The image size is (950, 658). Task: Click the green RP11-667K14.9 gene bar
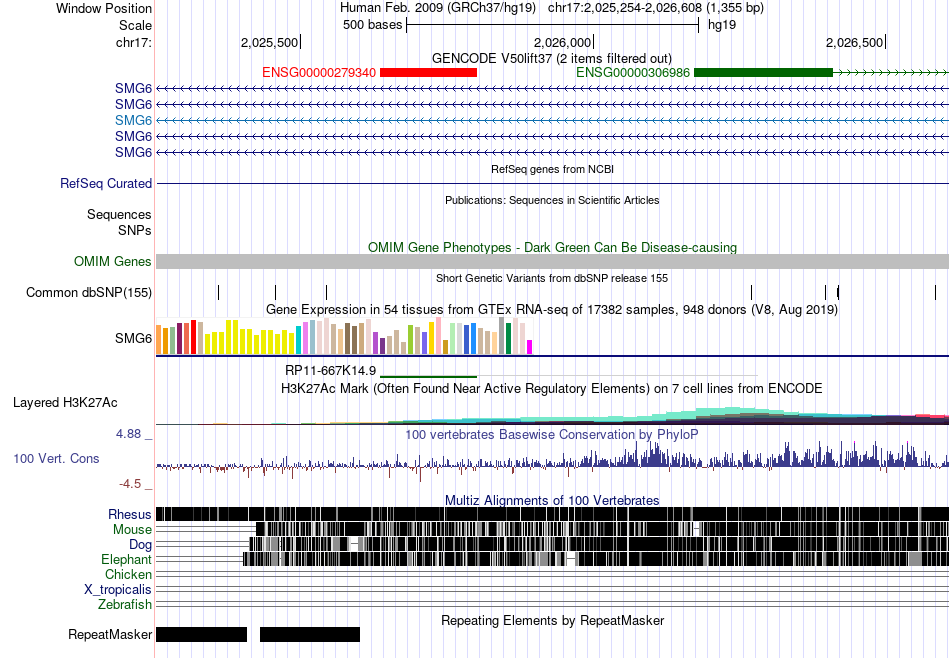pos(428,376)
